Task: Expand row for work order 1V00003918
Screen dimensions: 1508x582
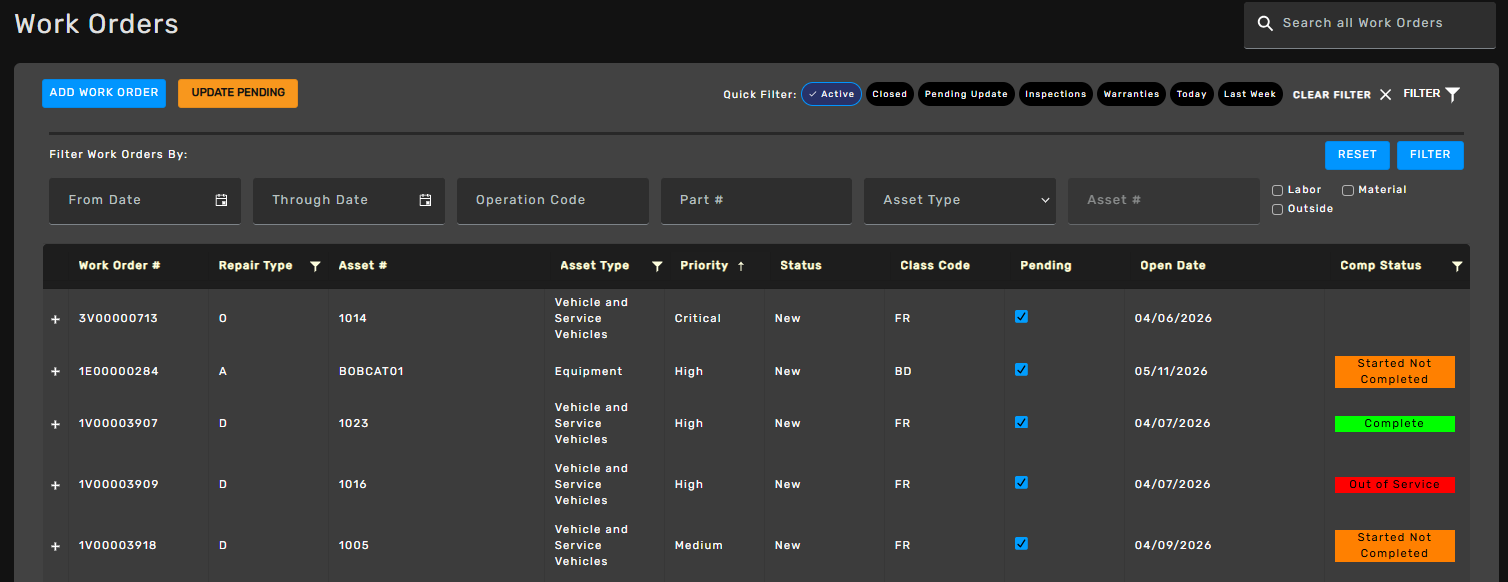Action: point(56,546)
